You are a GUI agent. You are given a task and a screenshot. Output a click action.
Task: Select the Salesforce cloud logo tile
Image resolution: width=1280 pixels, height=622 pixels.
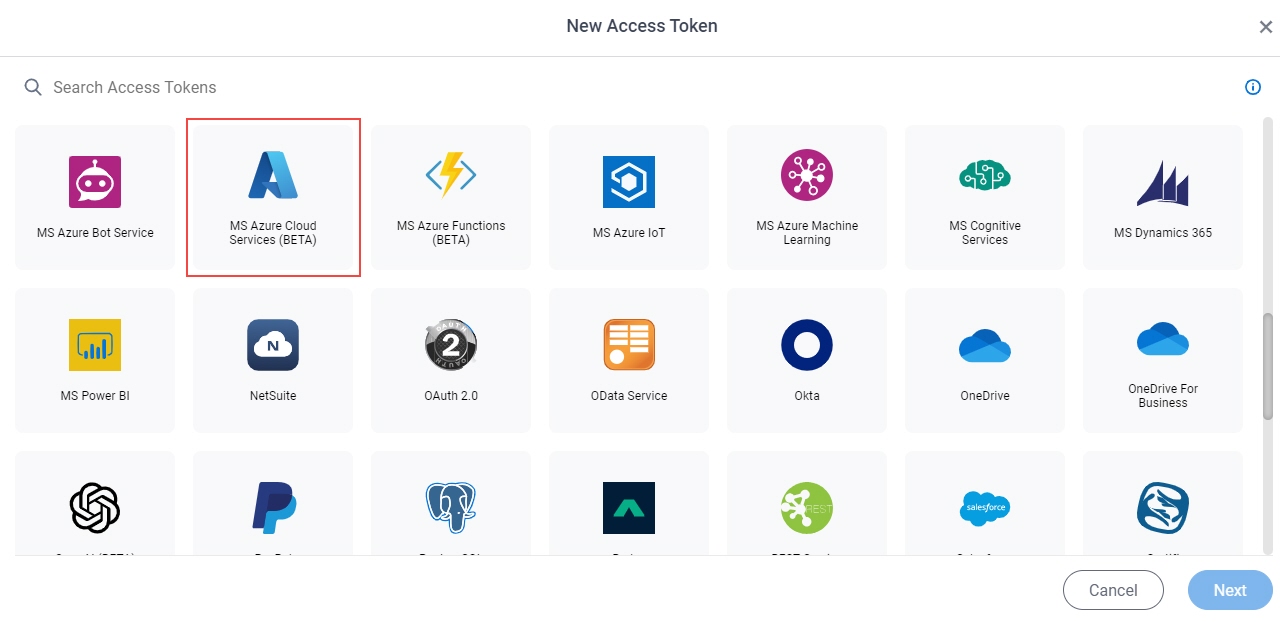985,503
